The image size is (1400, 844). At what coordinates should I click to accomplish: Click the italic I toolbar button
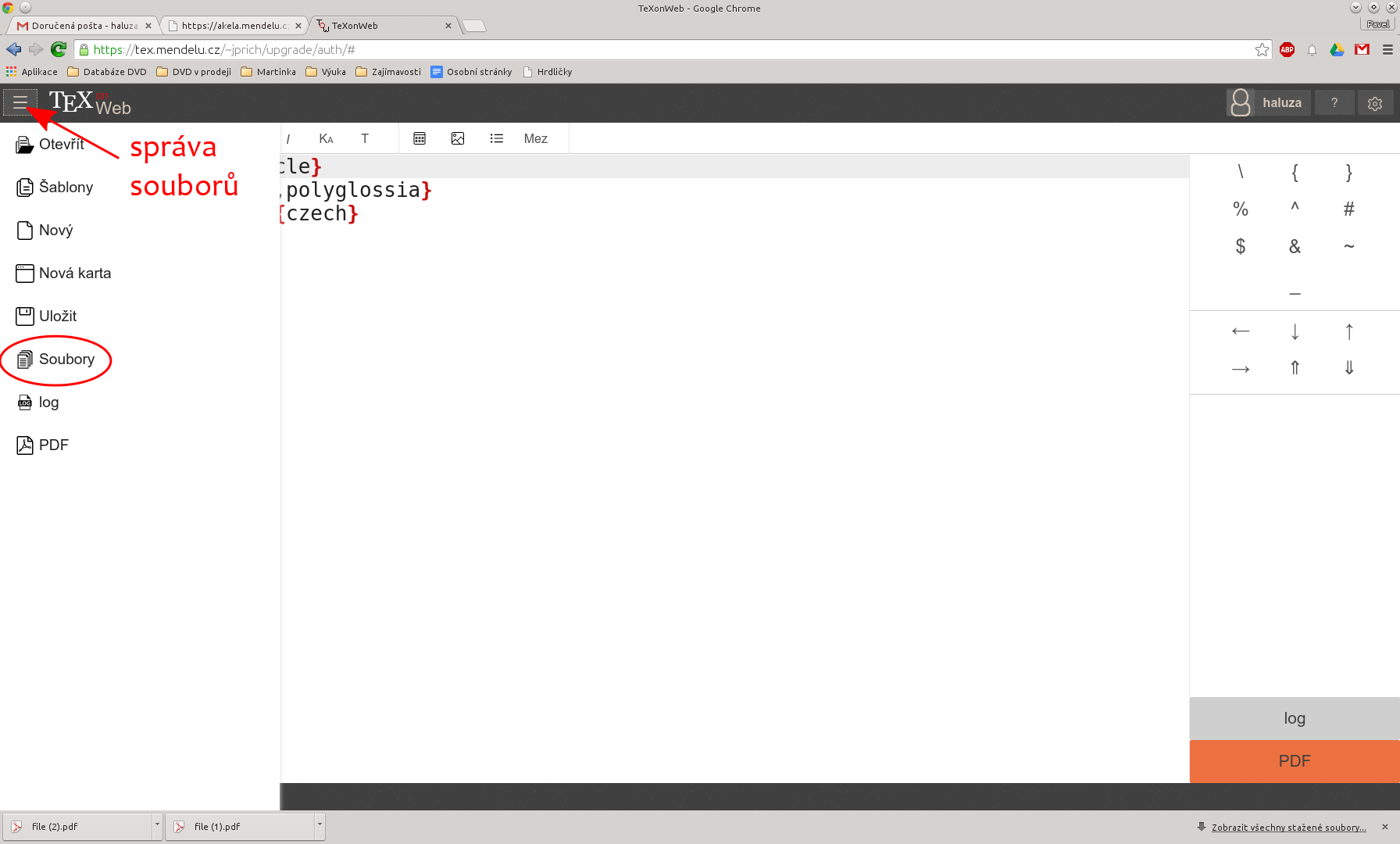pyautogui.click(x=288, y=139)
